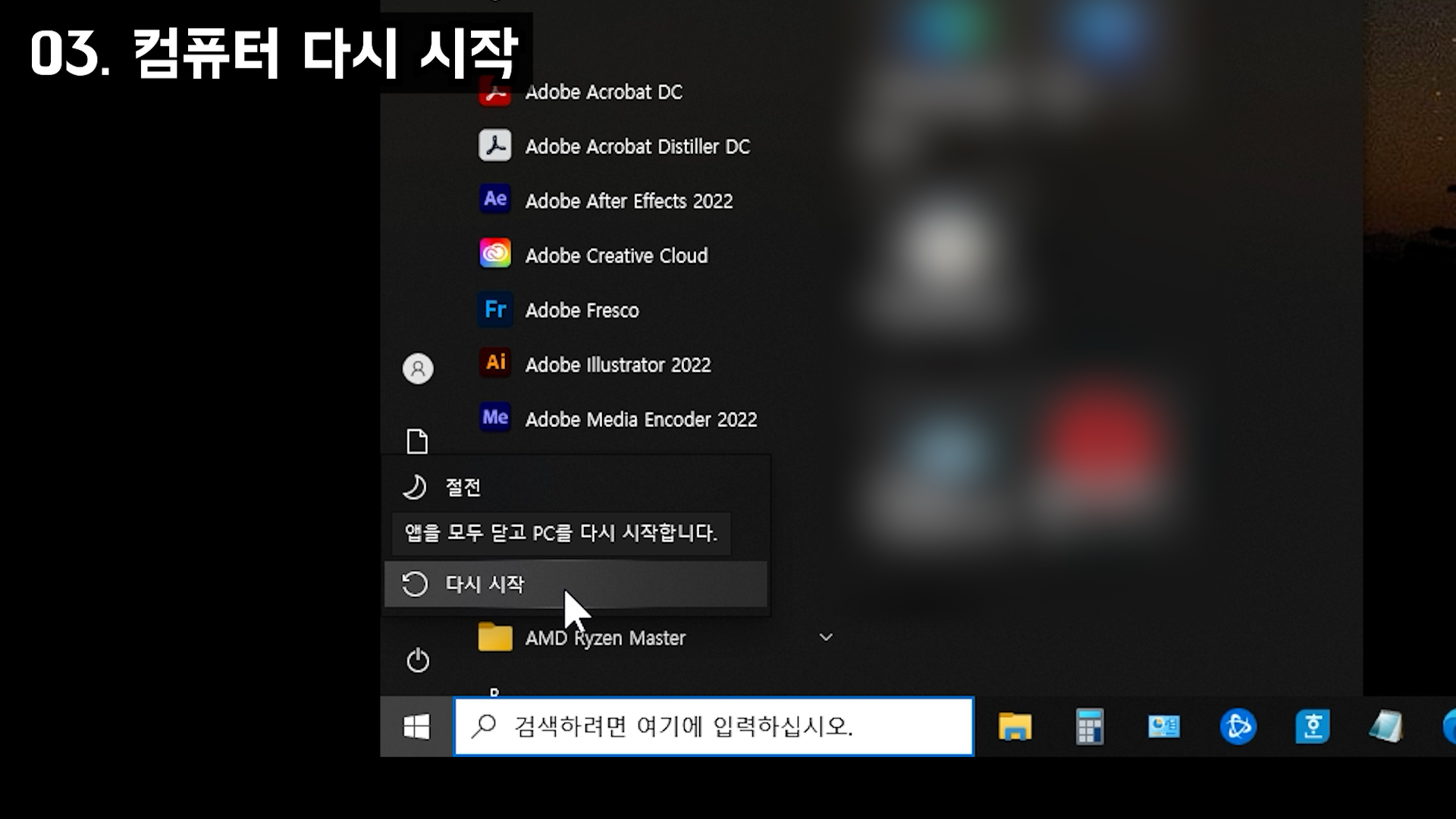Open the blue circular taskbar app icon
This screenshot has height=819, width=1456.
click(x=1238, y=726)
